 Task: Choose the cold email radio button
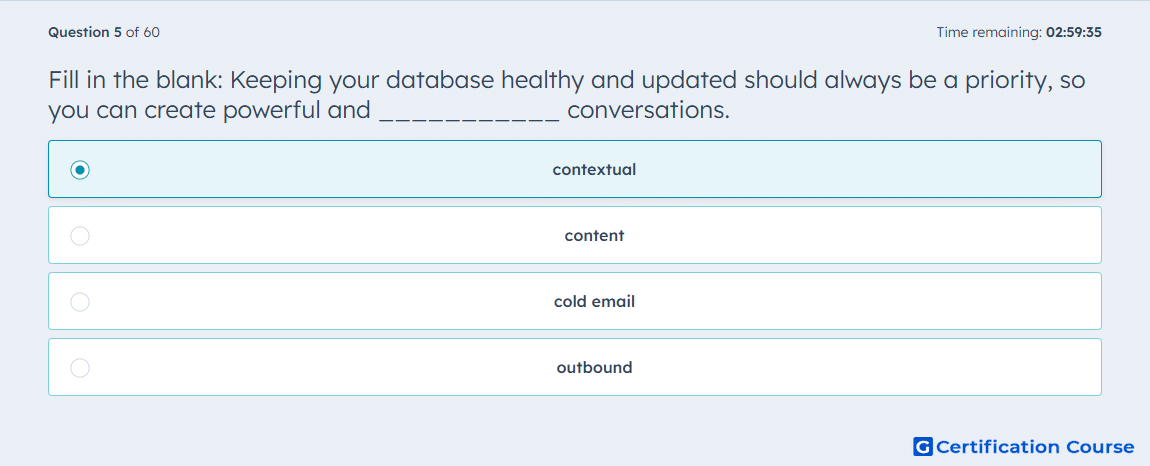[x=80, y=302]
